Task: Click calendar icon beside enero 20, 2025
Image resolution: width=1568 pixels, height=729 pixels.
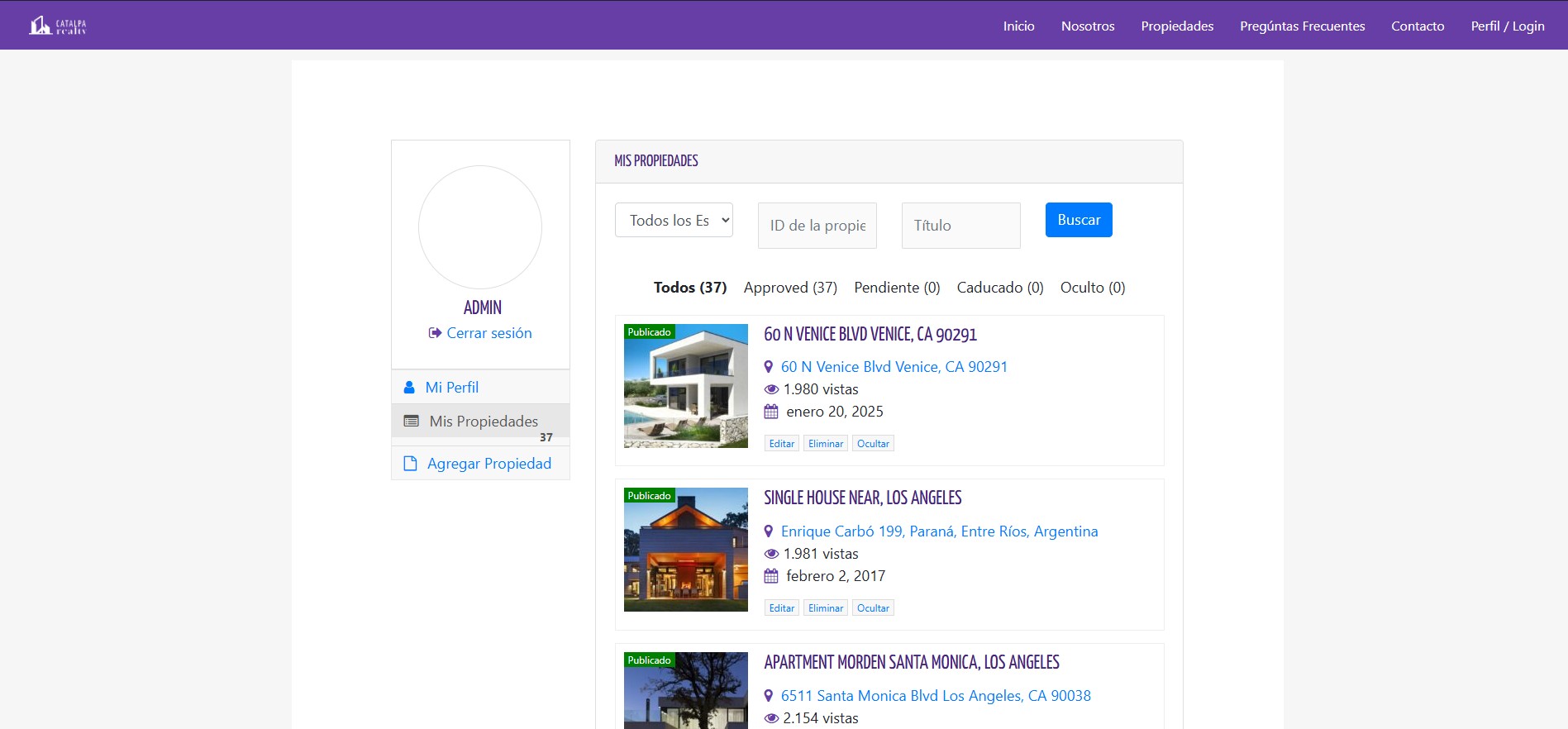Action: point(771,412)
